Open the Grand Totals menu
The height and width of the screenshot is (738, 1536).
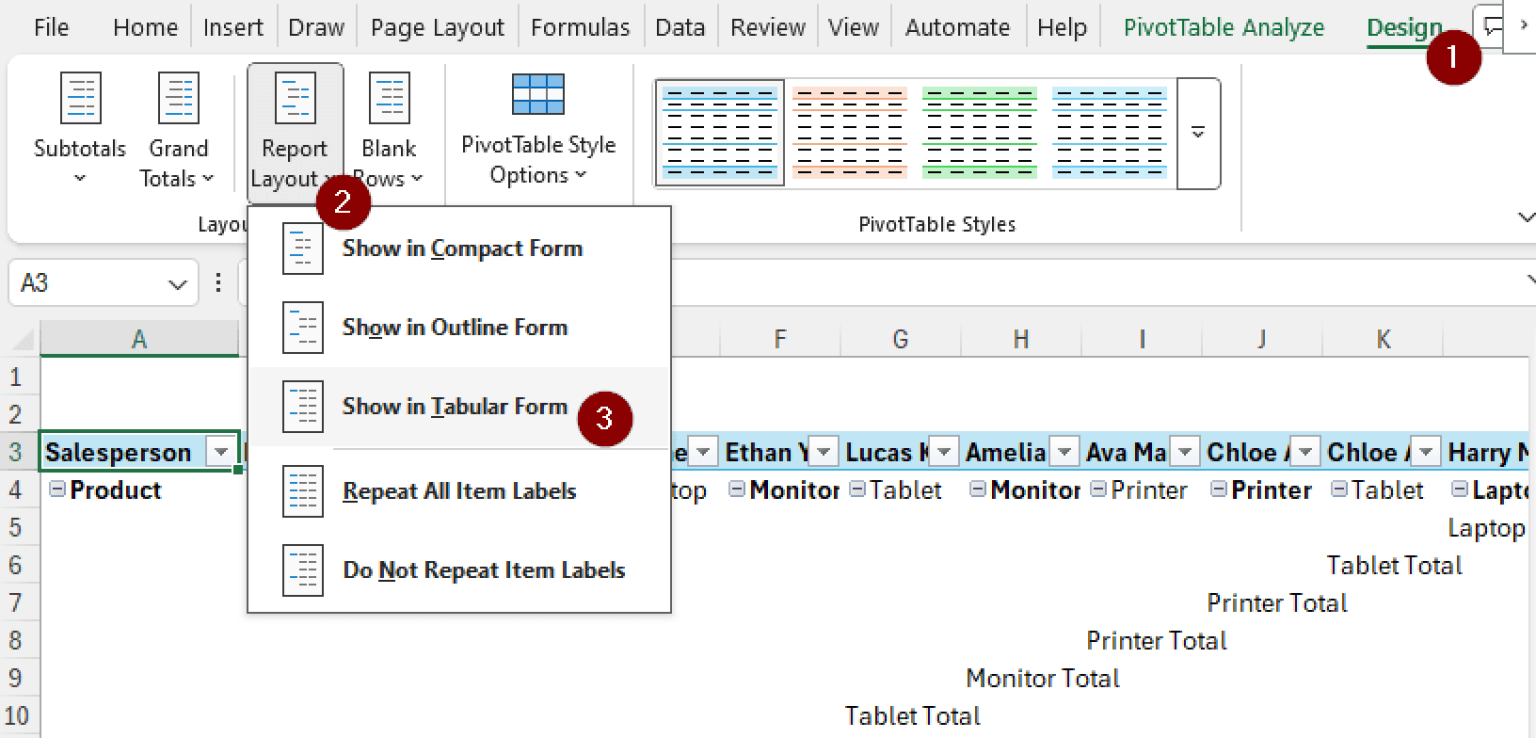tap(177, 130)
